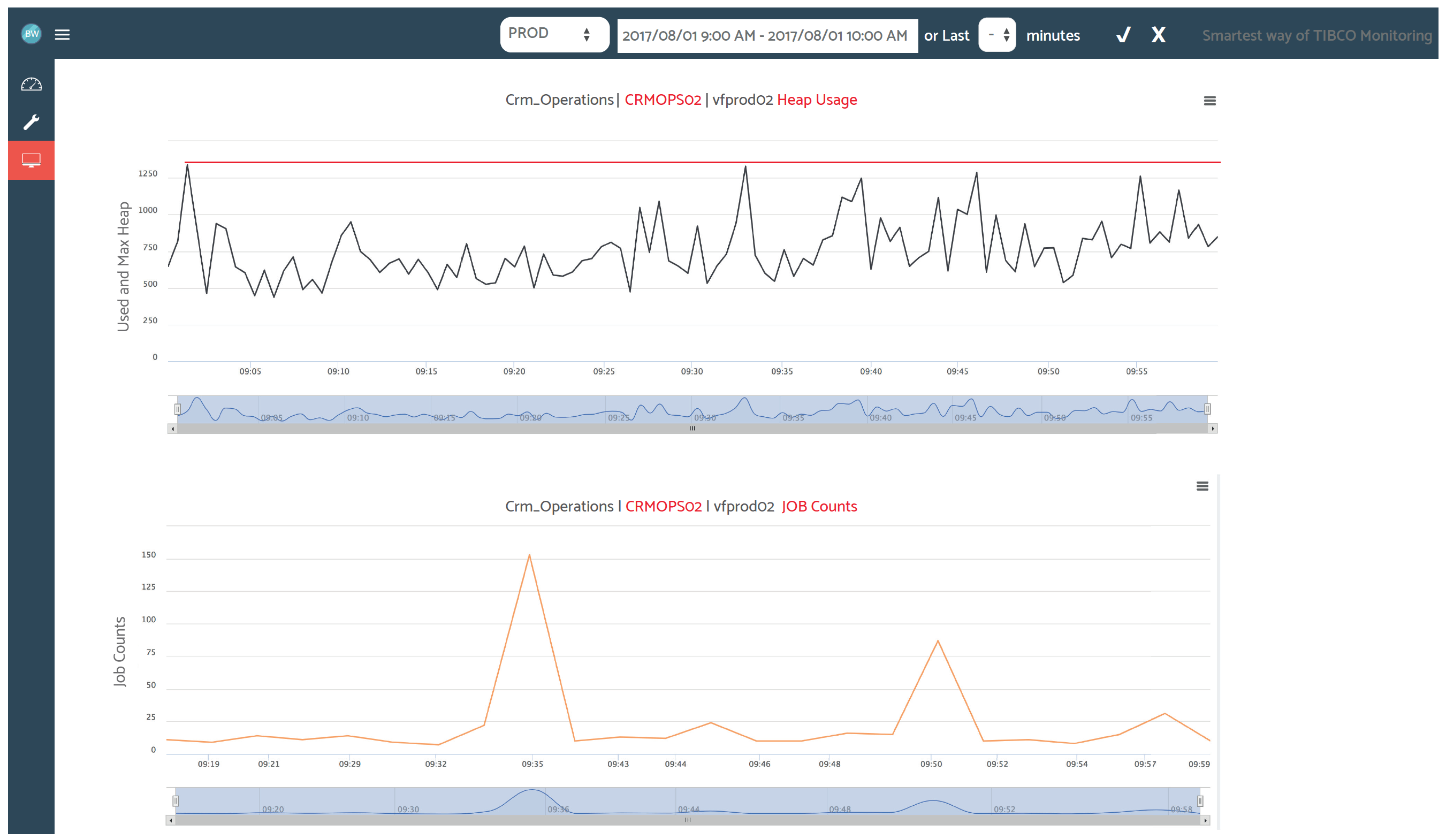Click the left range handle on Heap Usage navigator
This screenshot has height=840, width=1446.
(x=178, y=409)
